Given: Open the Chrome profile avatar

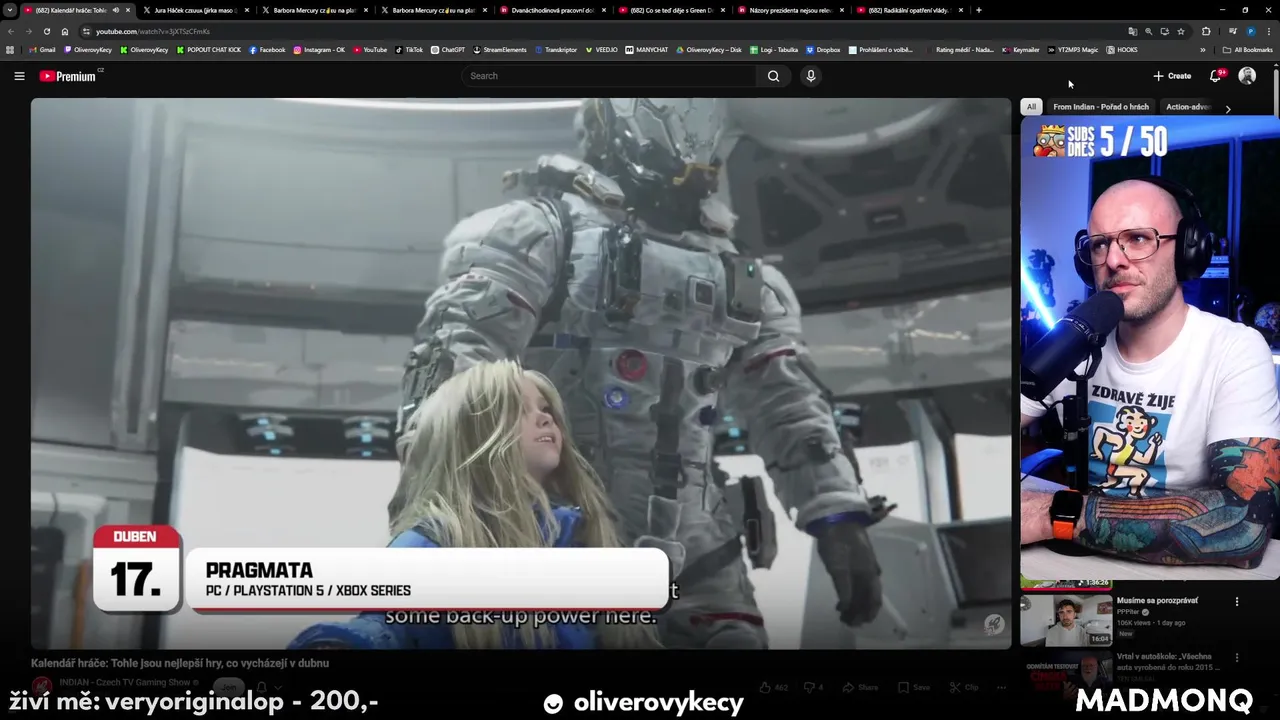Looking at the screenshot, I should [1251, 31].
